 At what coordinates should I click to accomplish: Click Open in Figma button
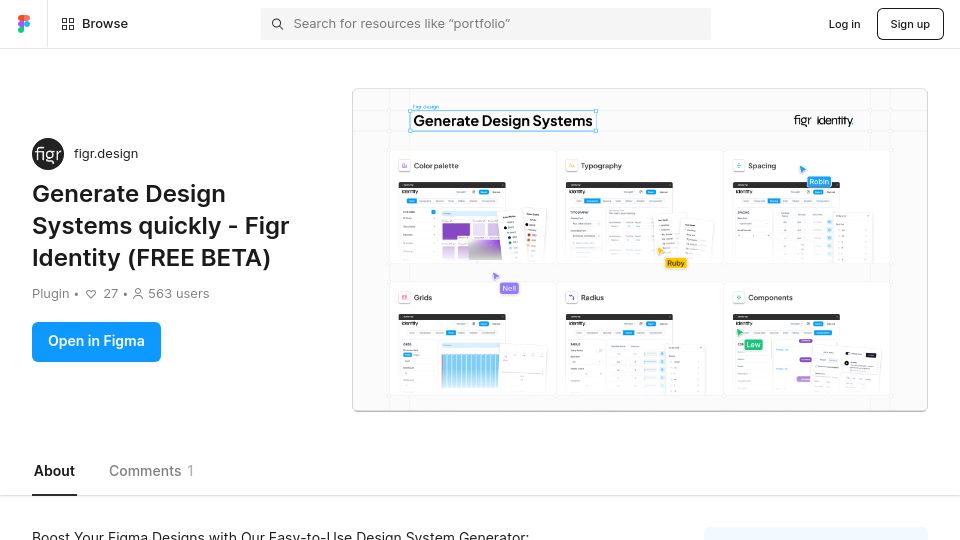coord(96,342)
